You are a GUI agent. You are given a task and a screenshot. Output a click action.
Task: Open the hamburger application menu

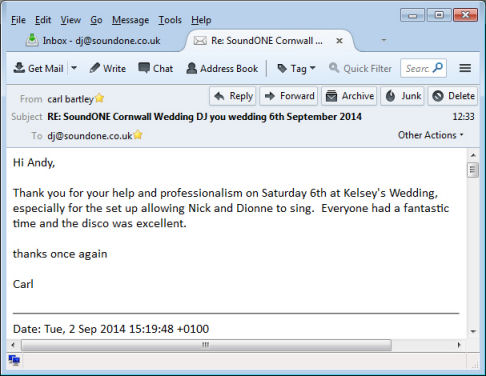click(465, 68)
